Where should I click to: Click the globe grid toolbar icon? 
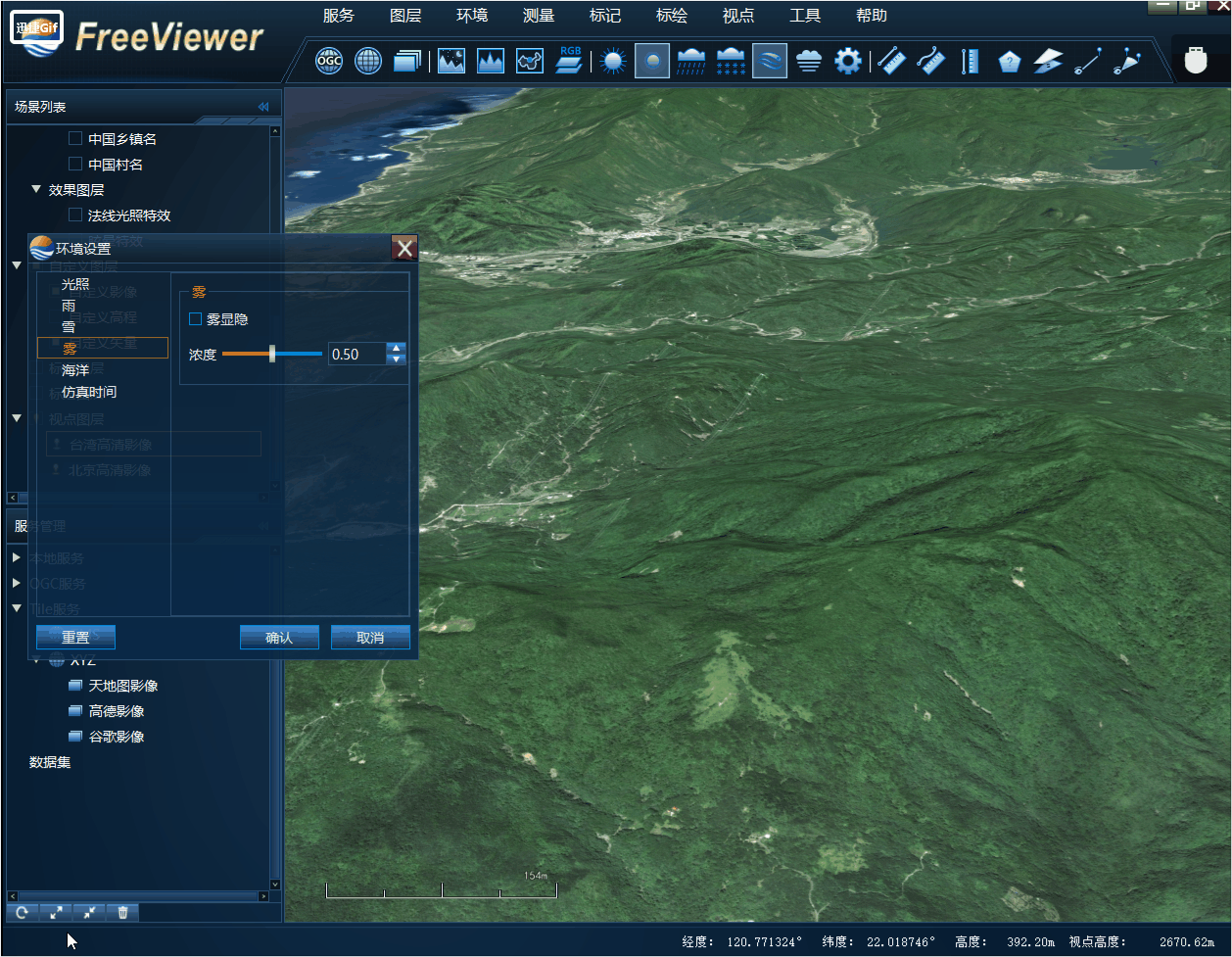[x=368, y=62]
